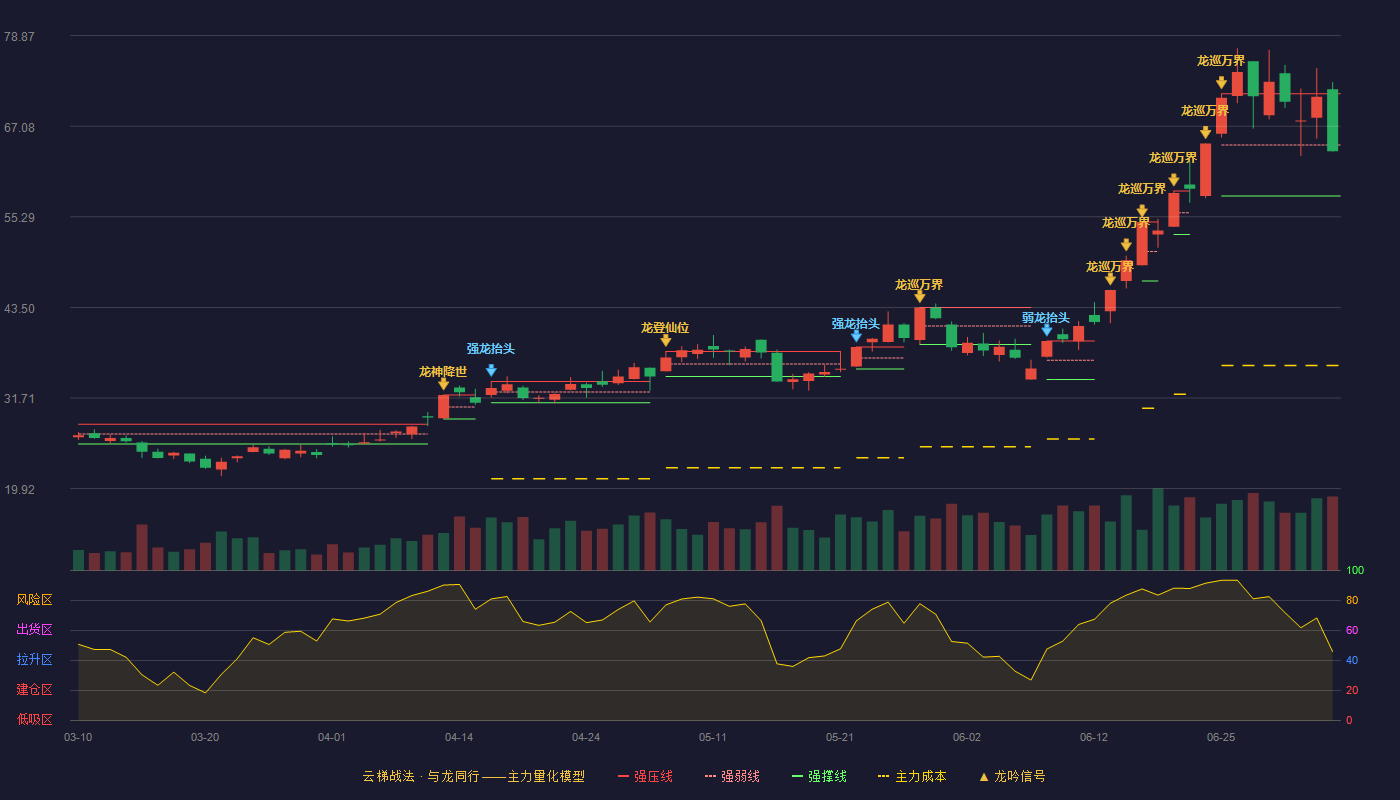Image resolution: width=1400 pixels, height=800 pixels.
Task: Toggle the 龙吟信号 legend series
Action: click(x=1012, y=776)
